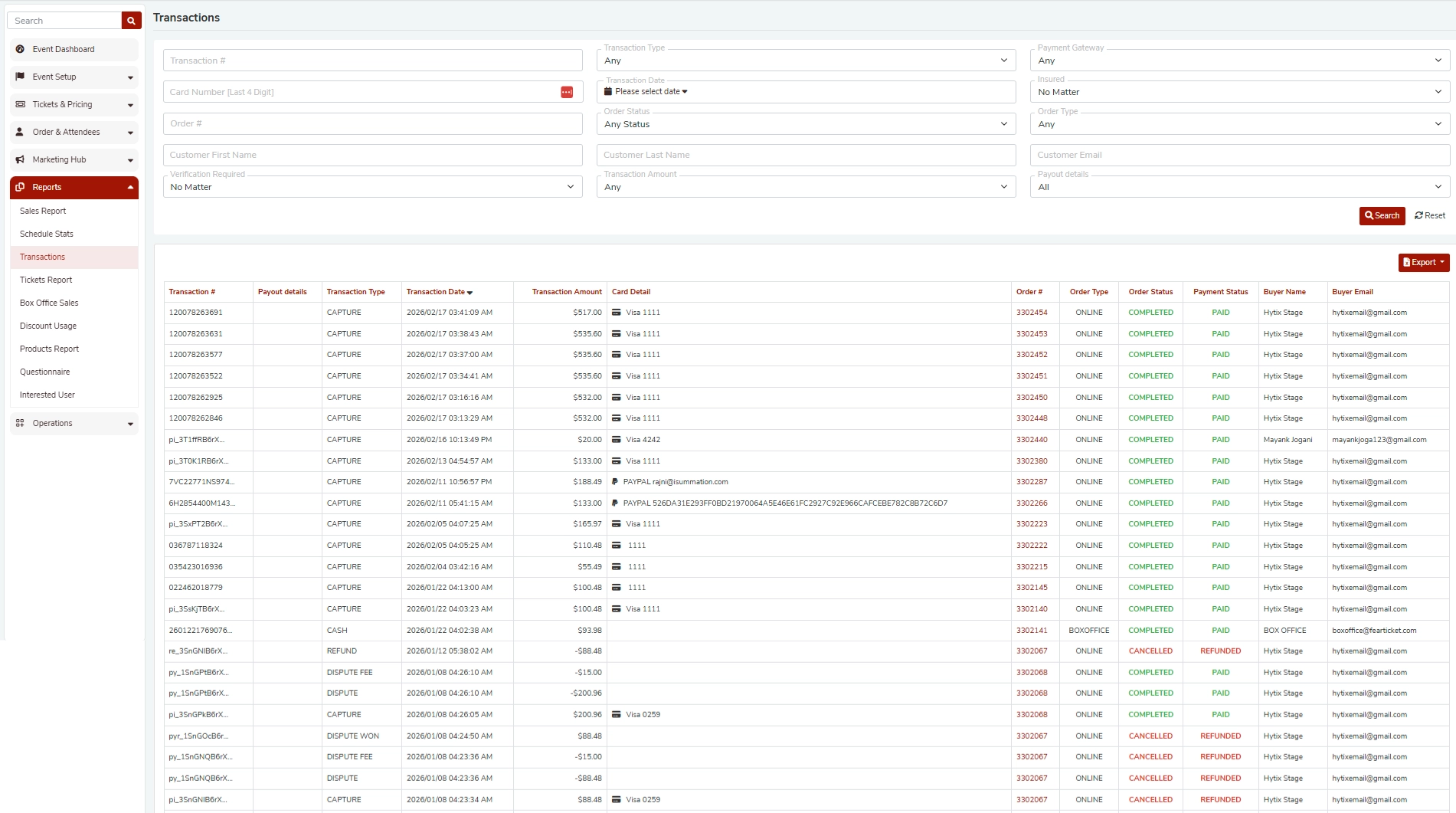This screenshot has width=1456, height=813.
Task: Click the Reports copy icon
Action: pyautogui.click(x=20, y=187)
